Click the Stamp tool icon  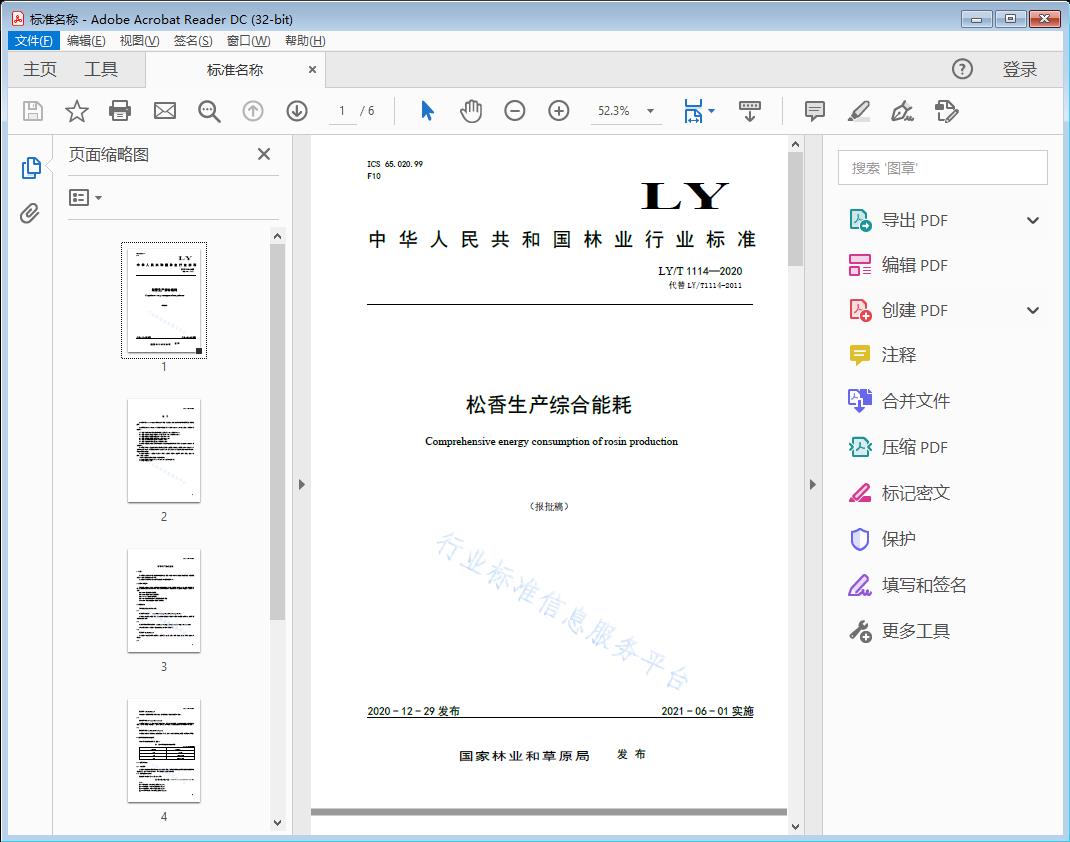pos(947,111)
